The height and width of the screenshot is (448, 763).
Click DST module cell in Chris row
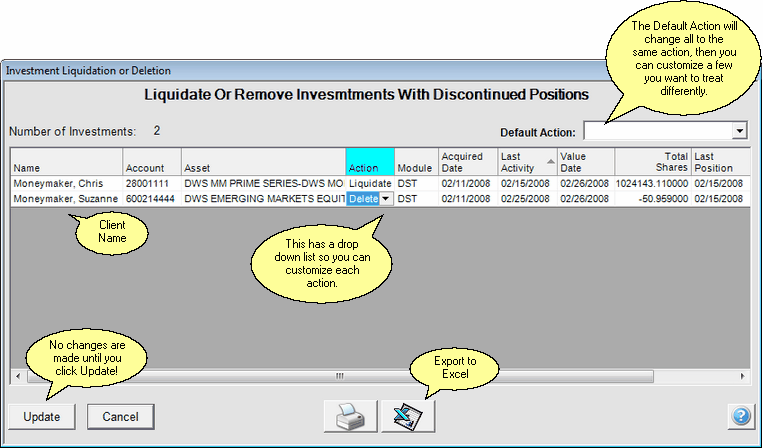pyautogui.click(x=416, y=183)
